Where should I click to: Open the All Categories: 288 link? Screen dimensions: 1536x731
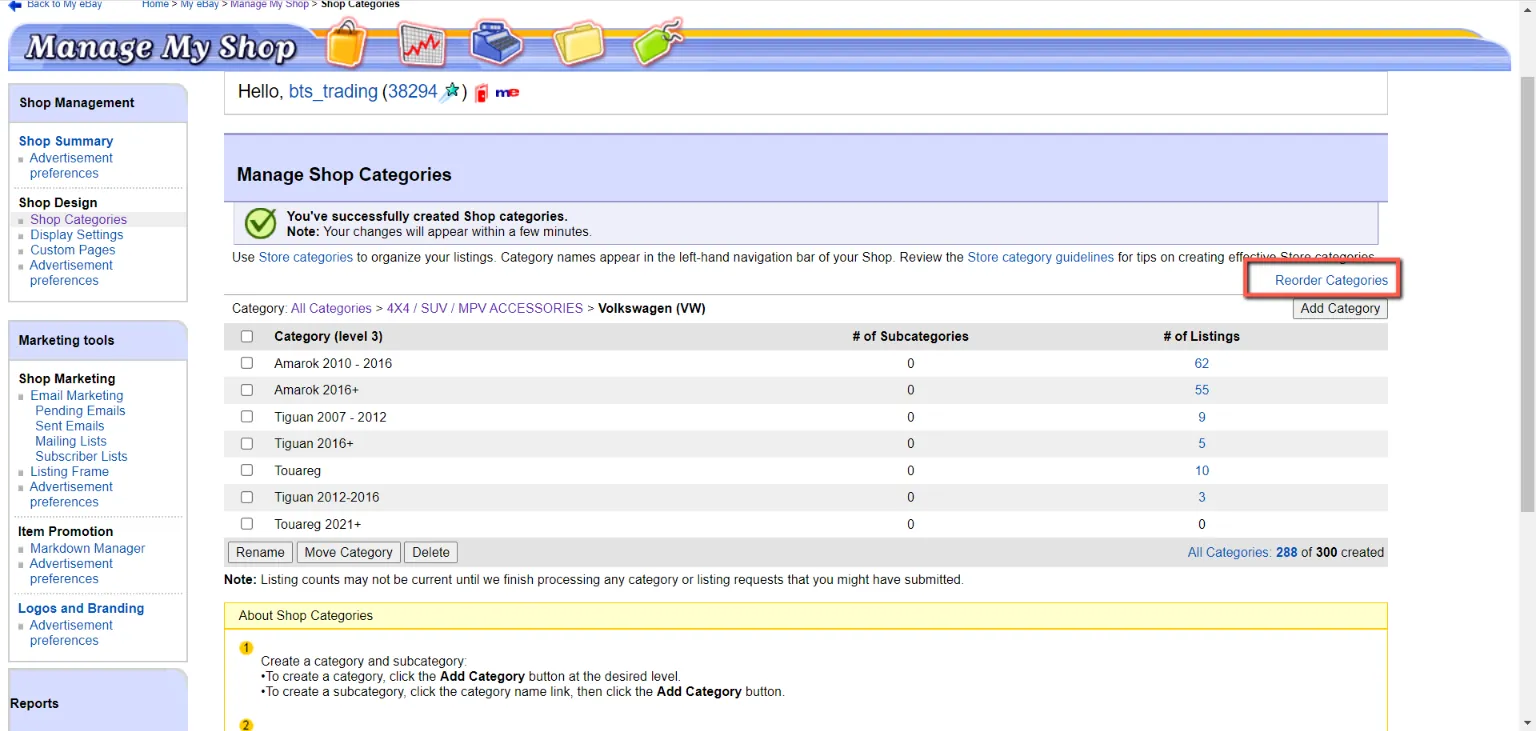tap(1242, 552)
